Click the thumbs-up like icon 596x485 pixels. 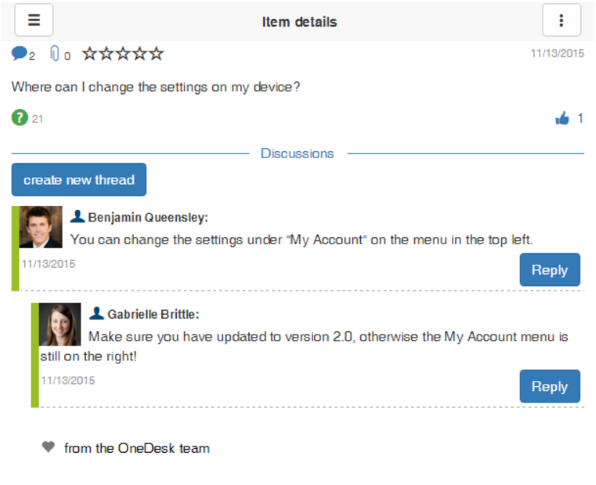click(562, 118)
